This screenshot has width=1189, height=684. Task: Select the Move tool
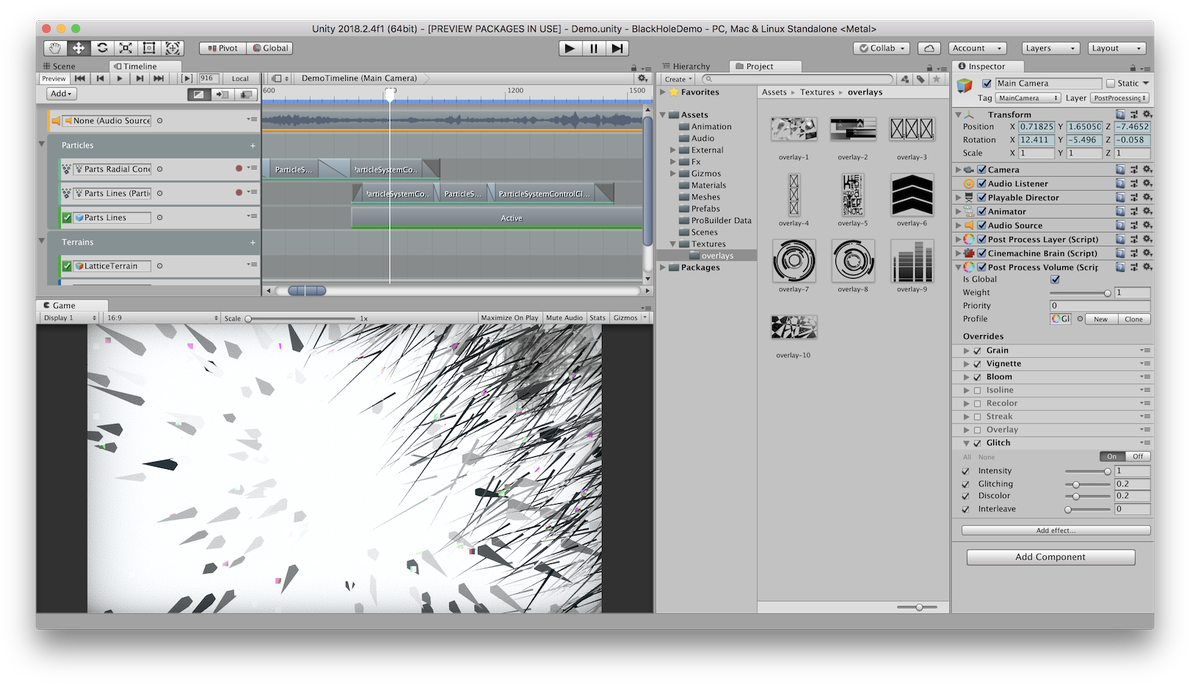(78, 48)
